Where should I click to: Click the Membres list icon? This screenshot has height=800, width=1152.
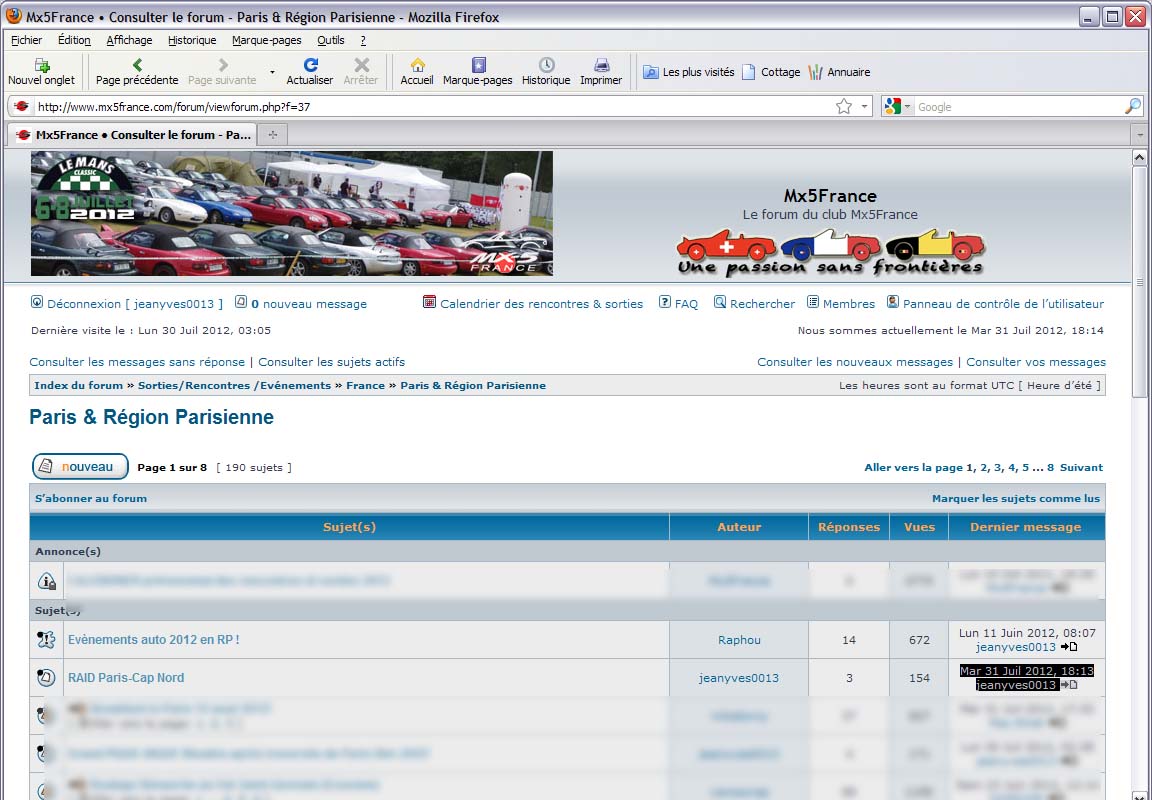(813, 302)
